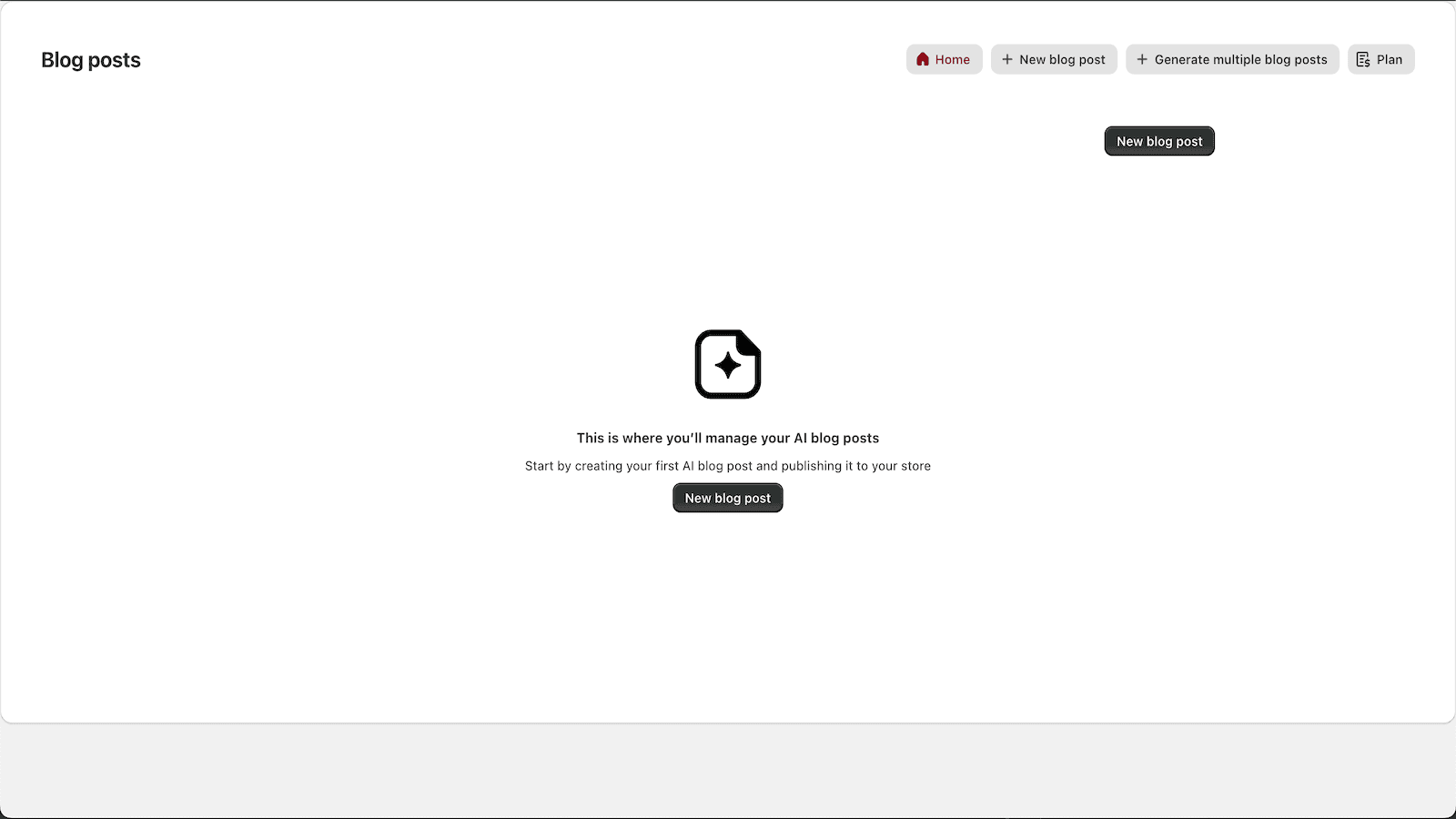Click the 'Generate multiple blog posts' text label
Image resolution: width=1456 pixels, height=819 pixels.
click(x=1241, y=59)
